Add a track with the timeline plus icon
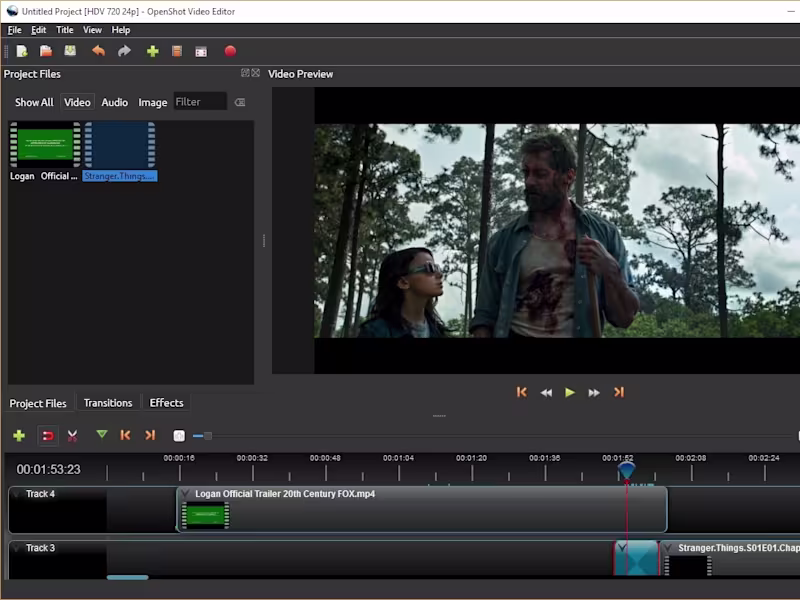 [x=18, y=436]
